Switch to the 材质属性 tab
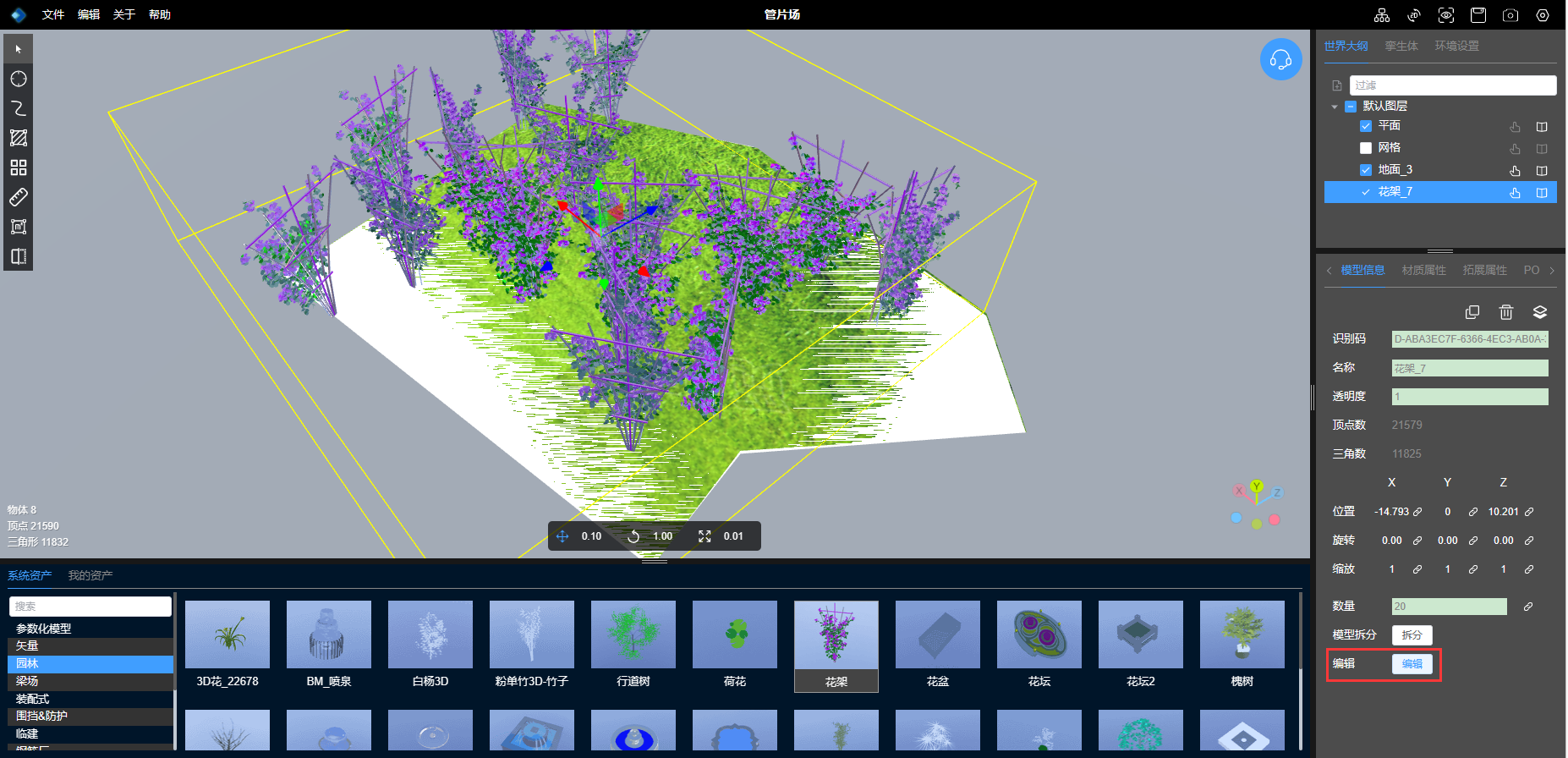This screenshot has width=1568, height=758. pyautogui.click(x=1424, y=271)
